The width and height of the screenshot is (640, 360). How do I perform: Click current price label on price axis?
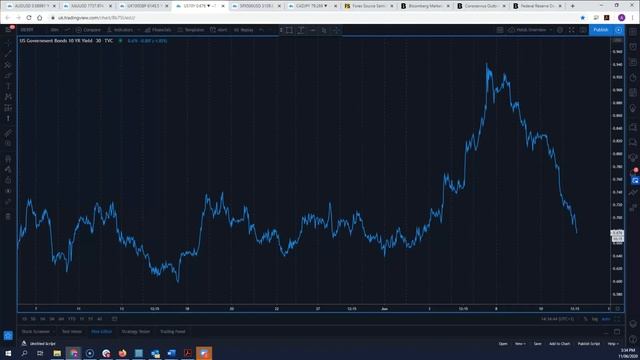click(617, 233)
